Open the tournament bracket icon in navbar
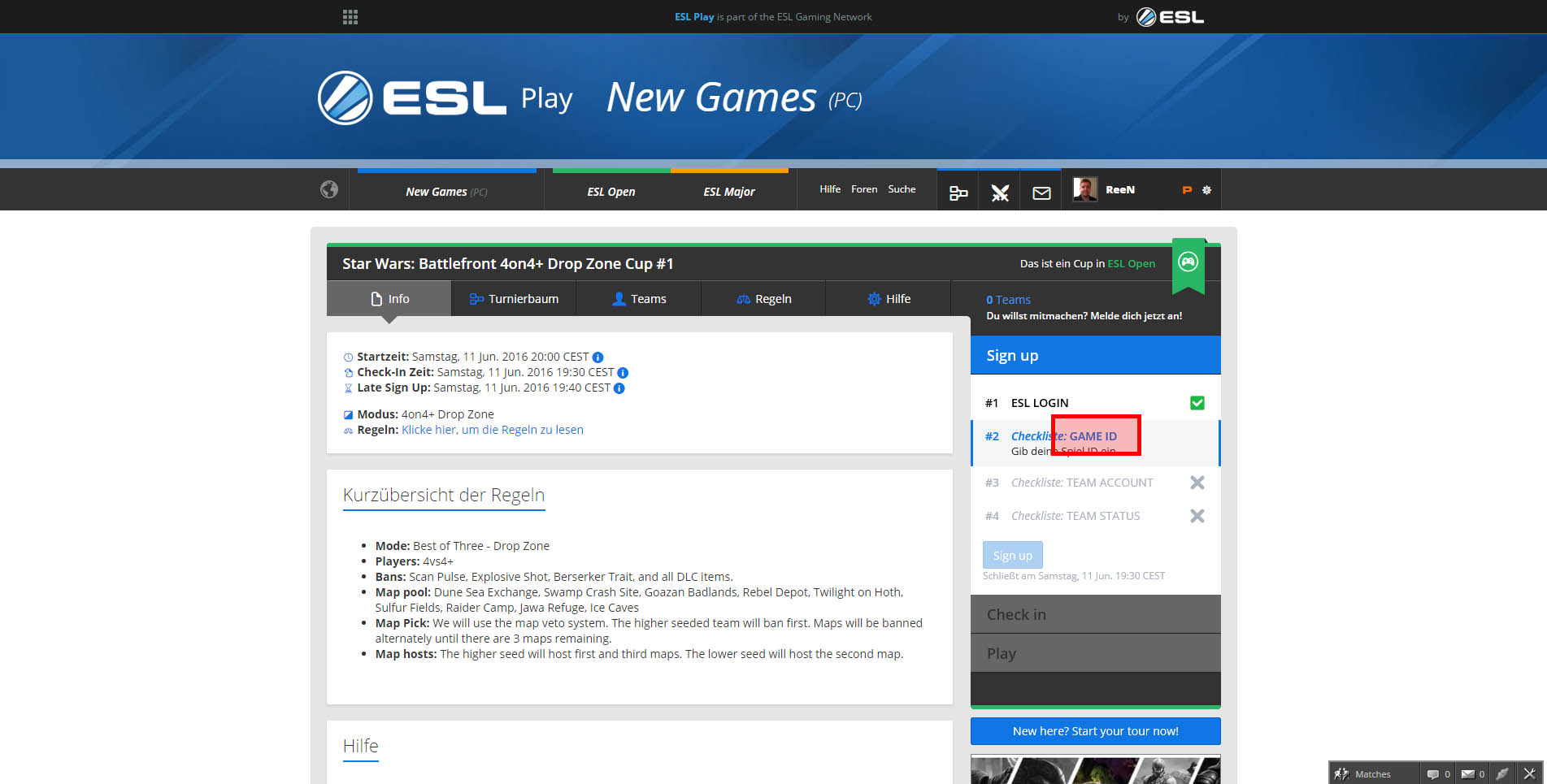Image resolution: width=1547 pixels, height=784 pixels. pyautogui.click(x=958, y=193)
